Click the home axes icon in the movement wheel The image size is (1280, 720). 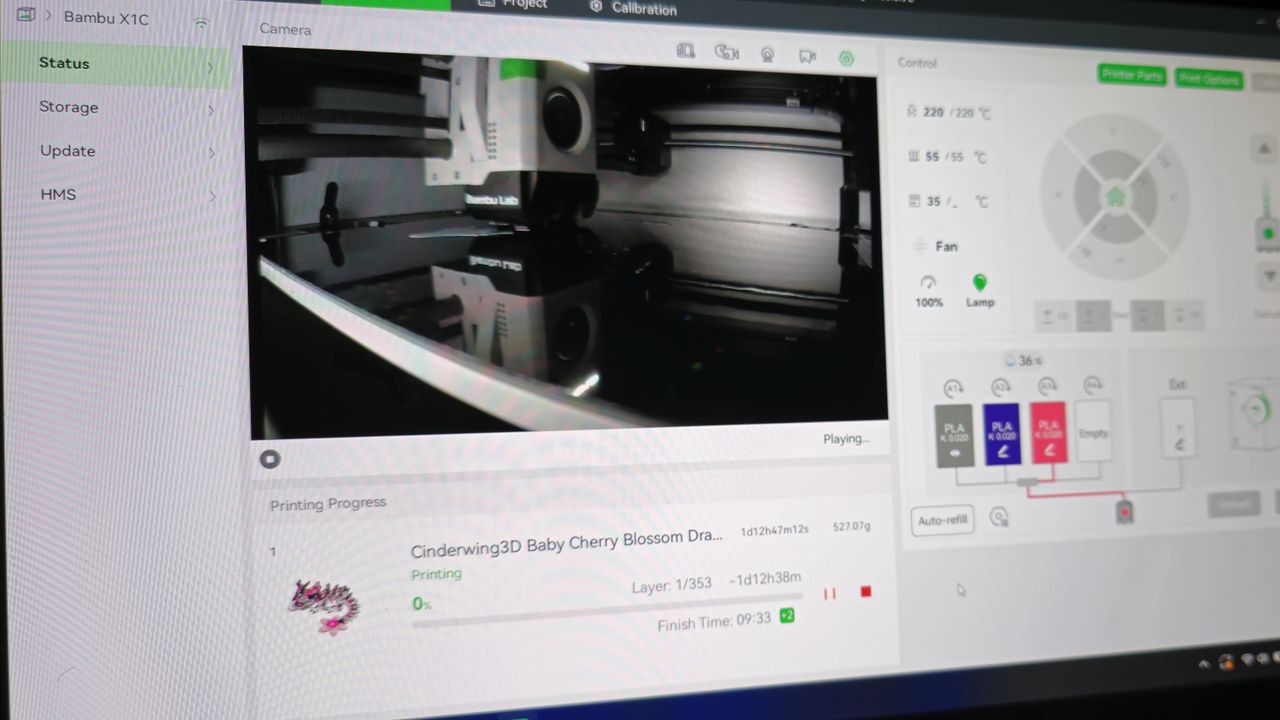(x=1115, y=198)
